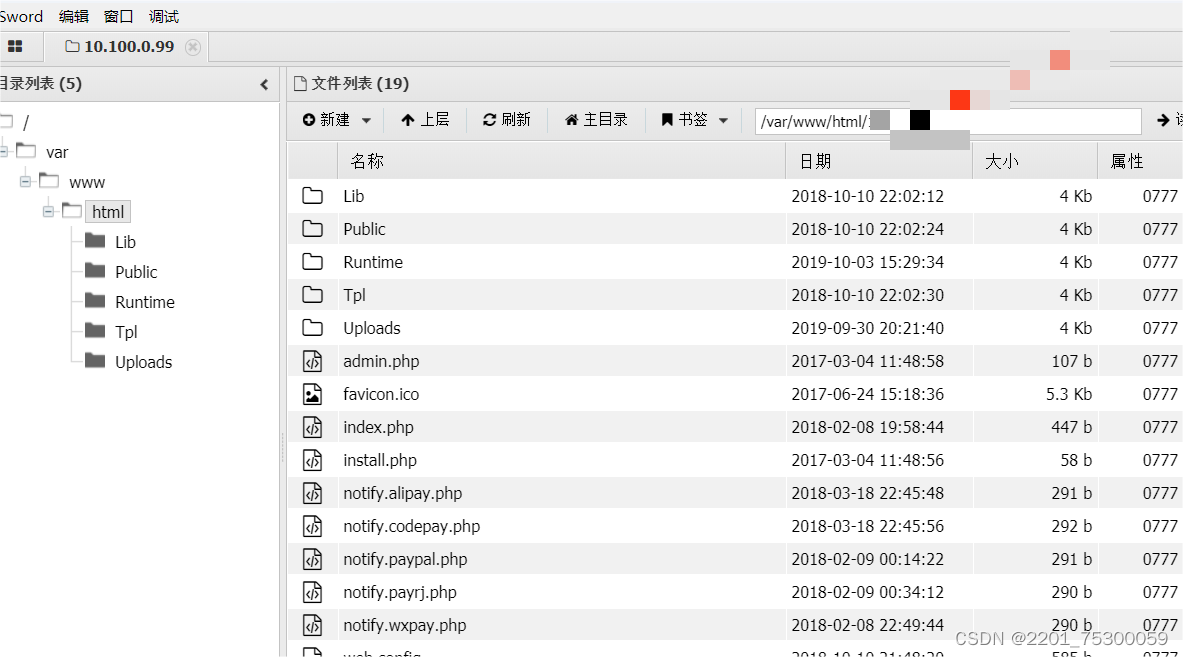Click the 刷新 refresh button

tap(506, 120)
